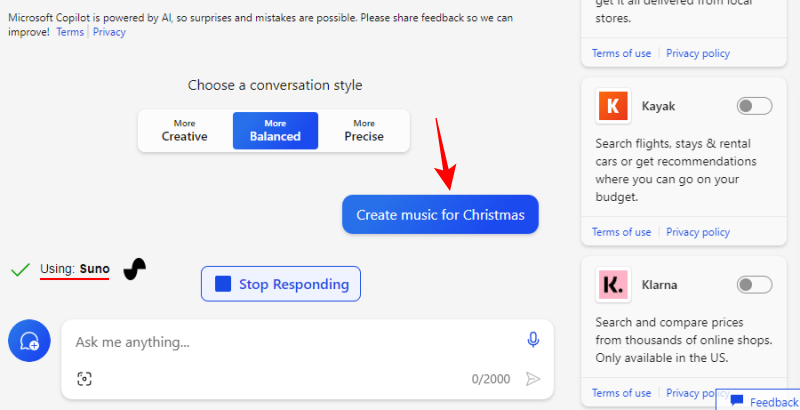Open the Privacy link in disclaimer
This screenshot has width=800, height=410.
[x=109, y=32]
